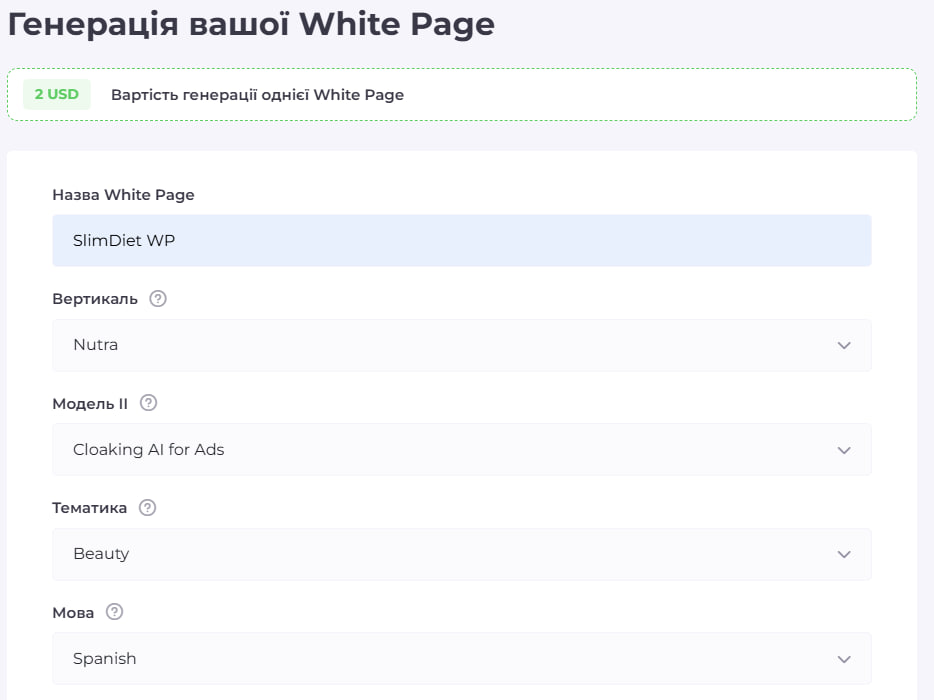Expand the Модель ІІ dropdown
934x700 pixels.
tap(461, 450)
